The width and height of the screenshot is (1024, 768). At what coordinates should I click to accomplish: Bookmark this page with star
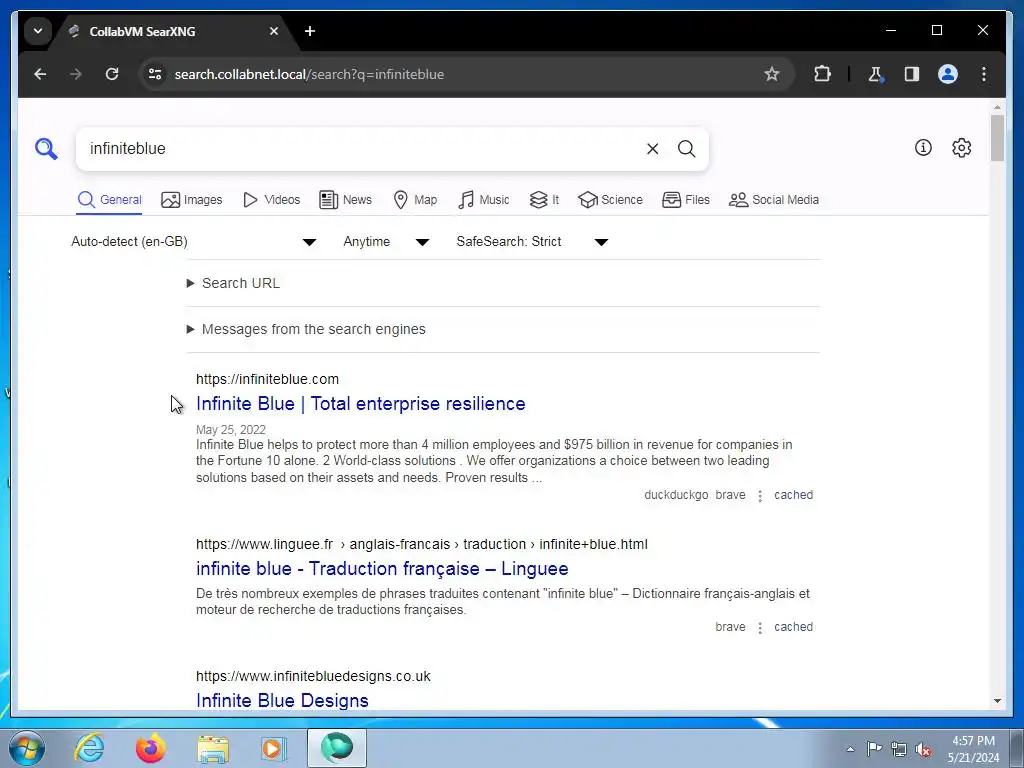[772, 74]
